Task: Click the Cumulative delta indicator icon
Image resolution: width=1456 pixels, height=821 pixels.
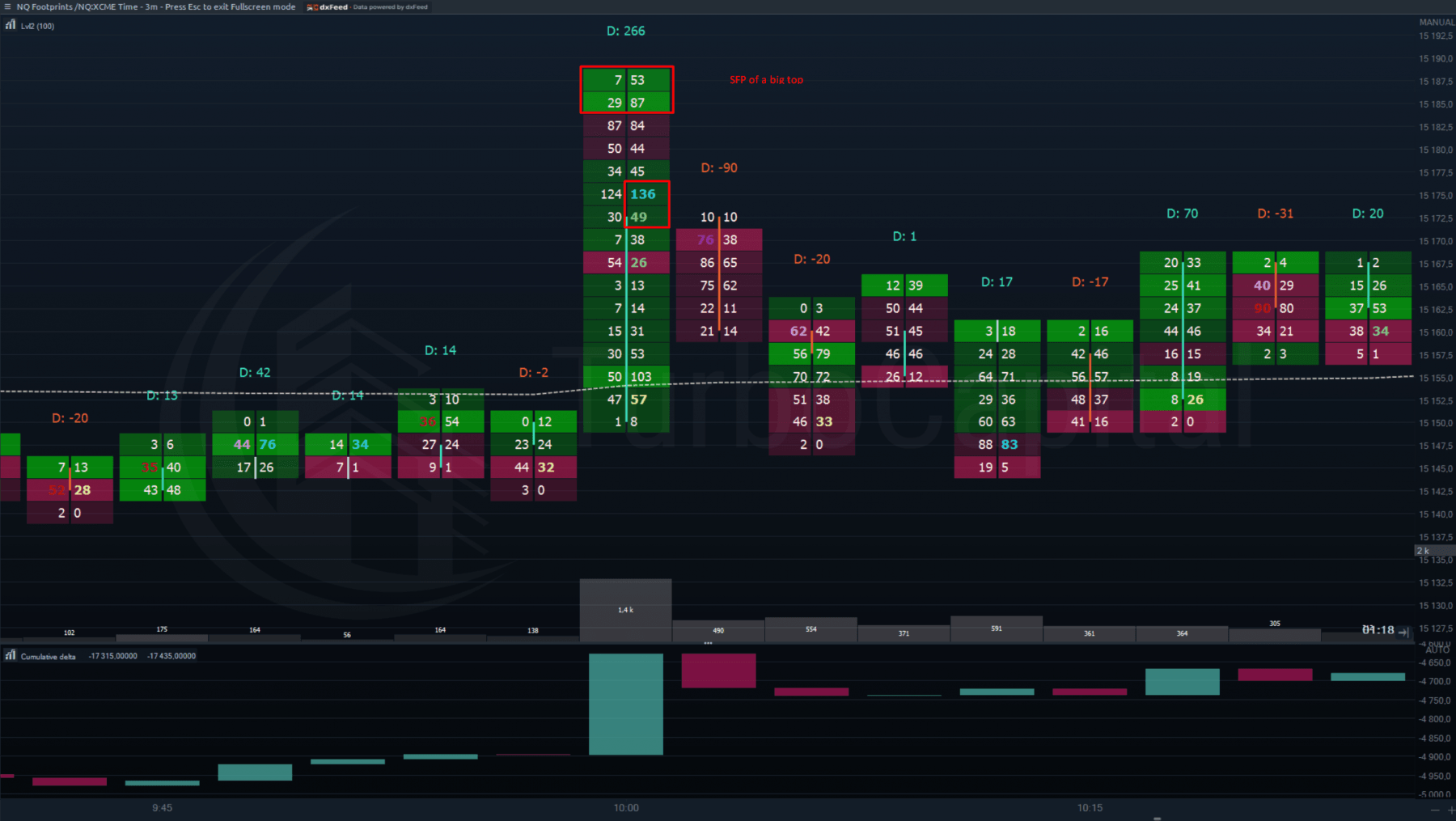Action: coord(11,656)
